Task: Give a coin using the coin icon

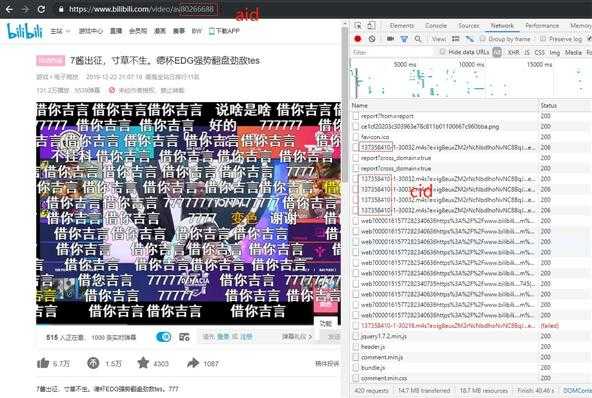Action: 93,363
